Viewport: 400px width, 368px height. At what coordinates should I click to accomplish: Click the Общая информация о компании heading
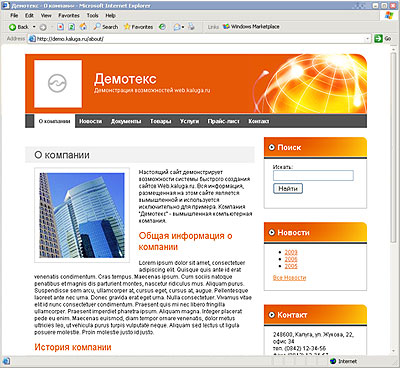[186, 241]
